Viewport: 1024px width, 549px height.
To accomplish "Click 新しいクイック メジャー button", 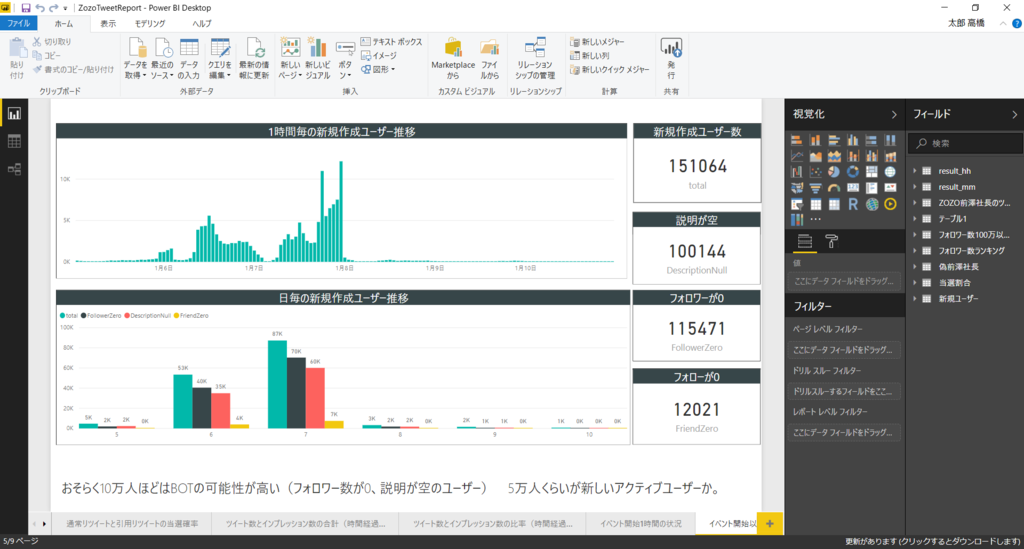I will (x=610, y=69).
